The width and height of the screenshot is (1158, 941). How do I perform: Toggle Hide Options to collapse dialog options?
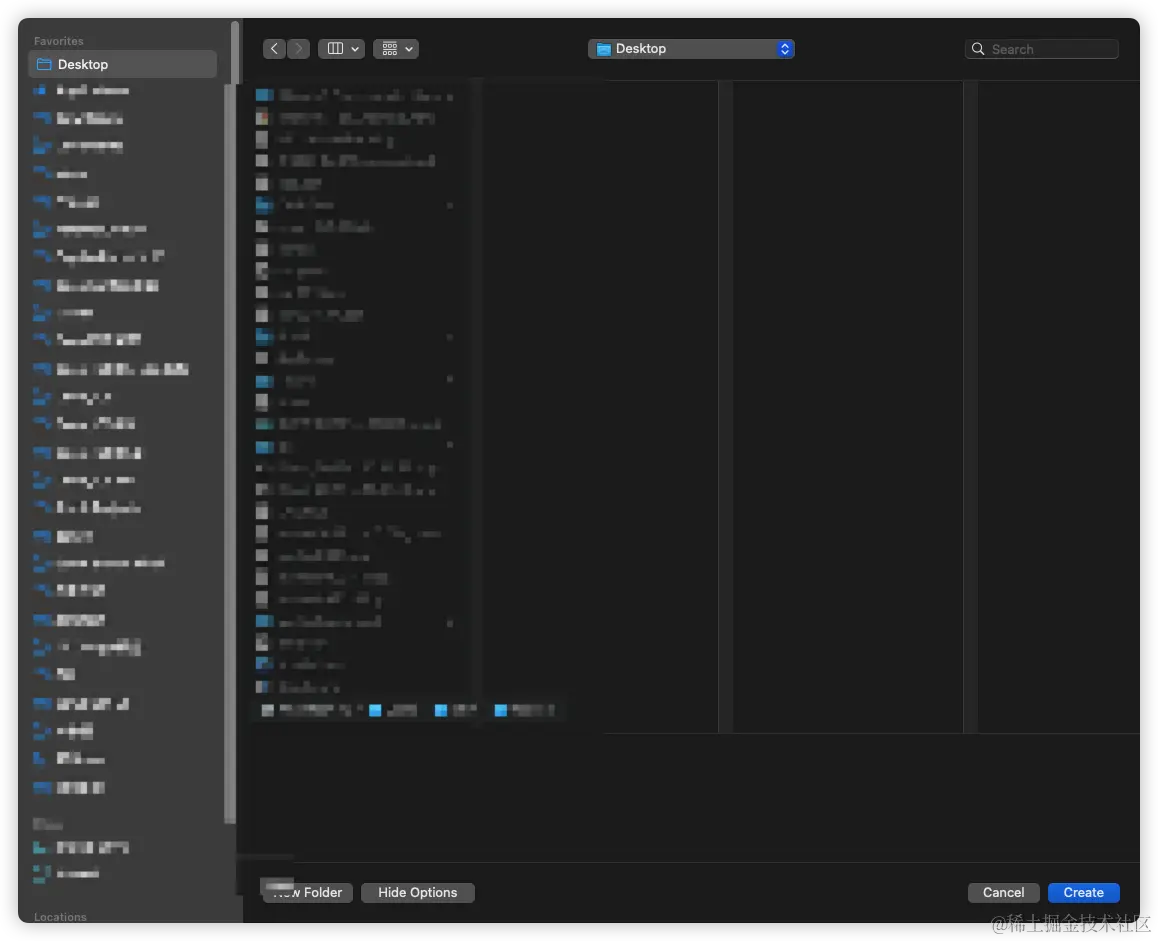click(417, 892)
